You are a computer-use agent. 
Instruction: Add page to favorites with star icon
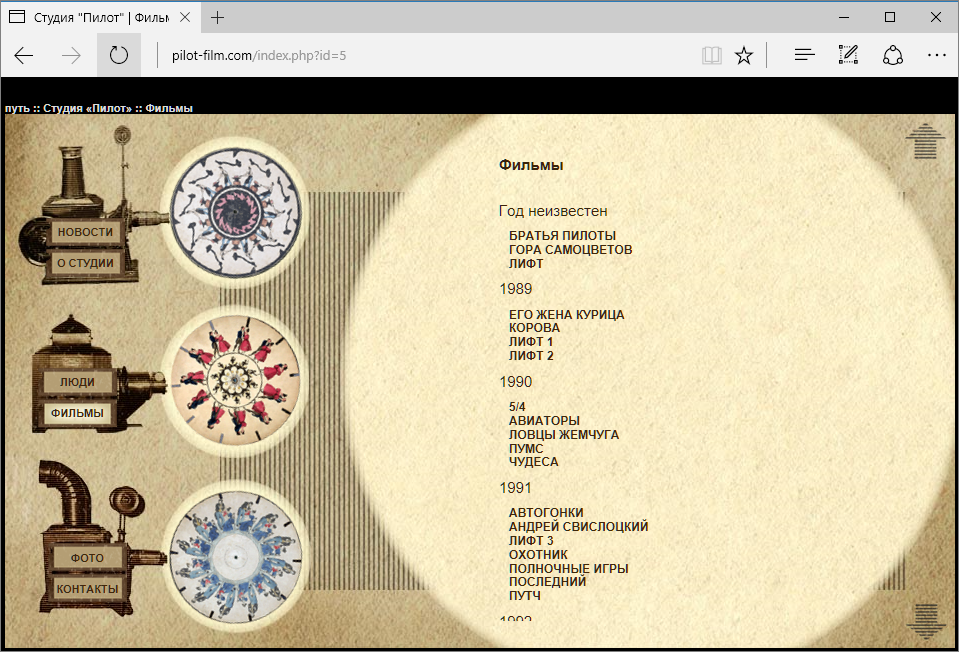[744, 55]
